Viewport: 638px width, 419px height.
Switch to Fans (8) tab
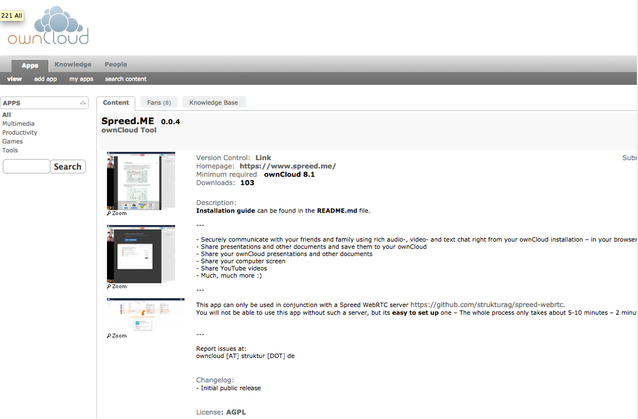pyautogui.click(x=159, y=103)
